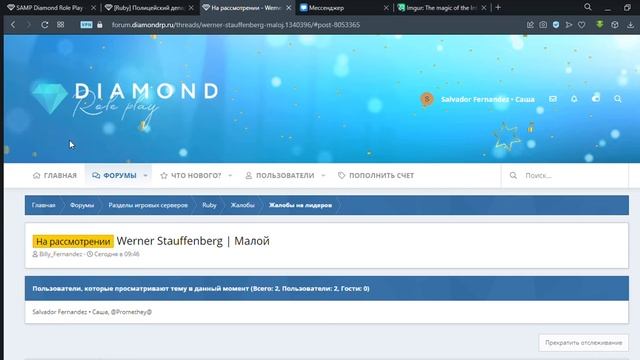The width and height of the screenshot is (640, 360).
Task: Search tabs with the magnifier icon
Action: point(588,7)
